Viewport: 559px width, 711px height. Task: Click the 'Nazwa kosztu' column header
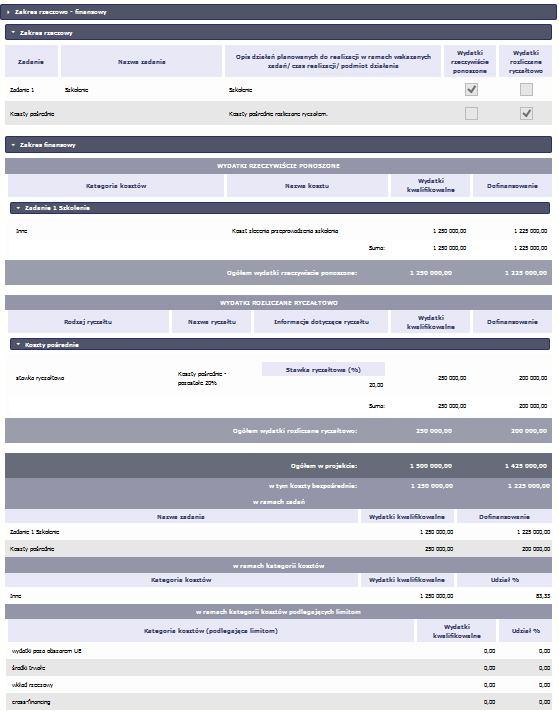307,185
